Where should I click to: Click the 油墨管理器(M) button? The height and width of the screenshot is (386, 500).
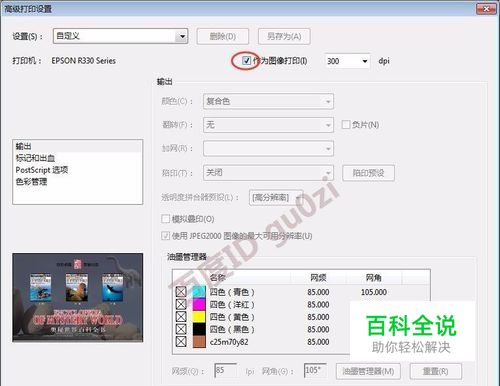(x=368, y=371)
